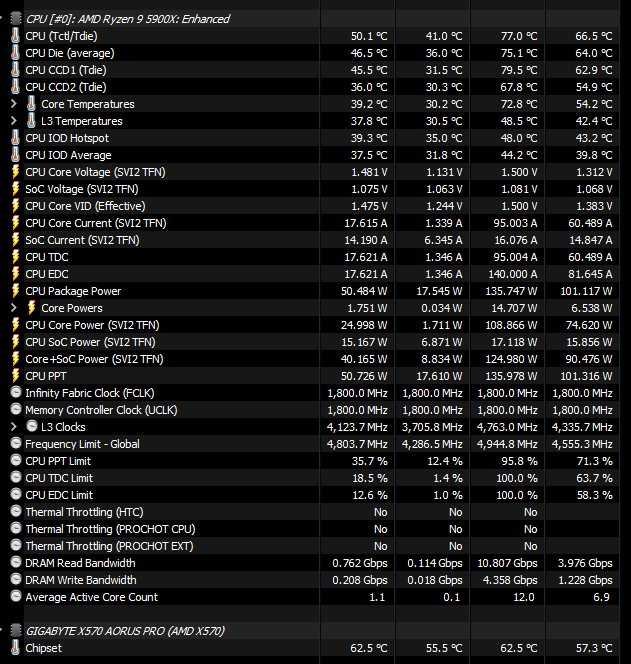Click the 50.1 °C current value of CPU Tctl/Tdie
This screenshot has width=631, height=664.
pyautogui.click(x=369, y=36)
